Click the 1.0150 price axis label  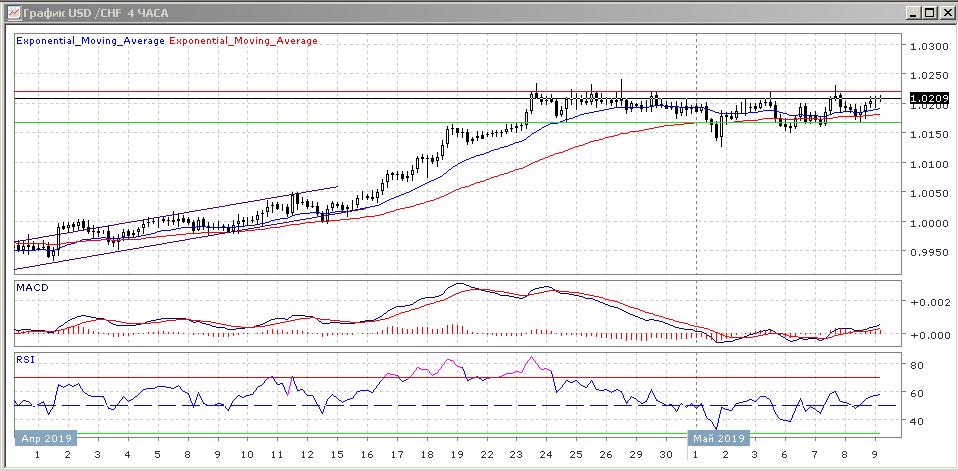929,134
